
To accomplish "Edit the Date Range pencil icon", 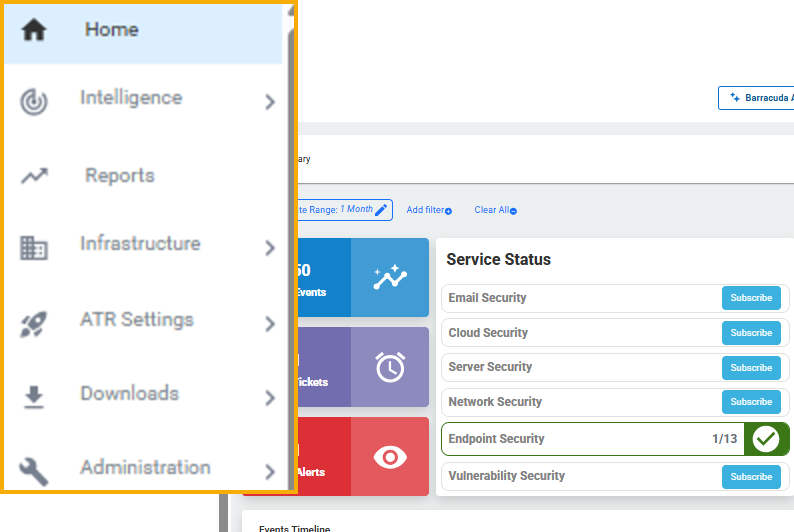I will tap(381, 210).
